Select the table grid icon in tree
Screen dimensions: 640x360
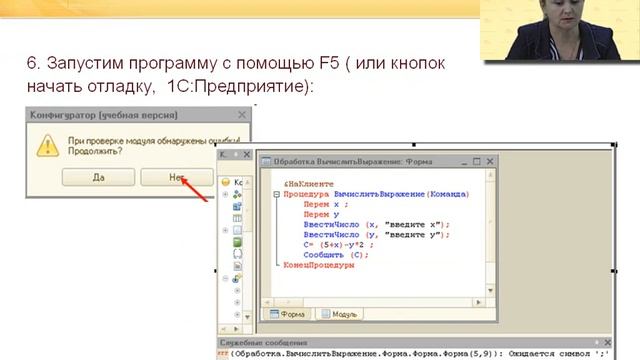pyautogui.click(x=237, y=218)
